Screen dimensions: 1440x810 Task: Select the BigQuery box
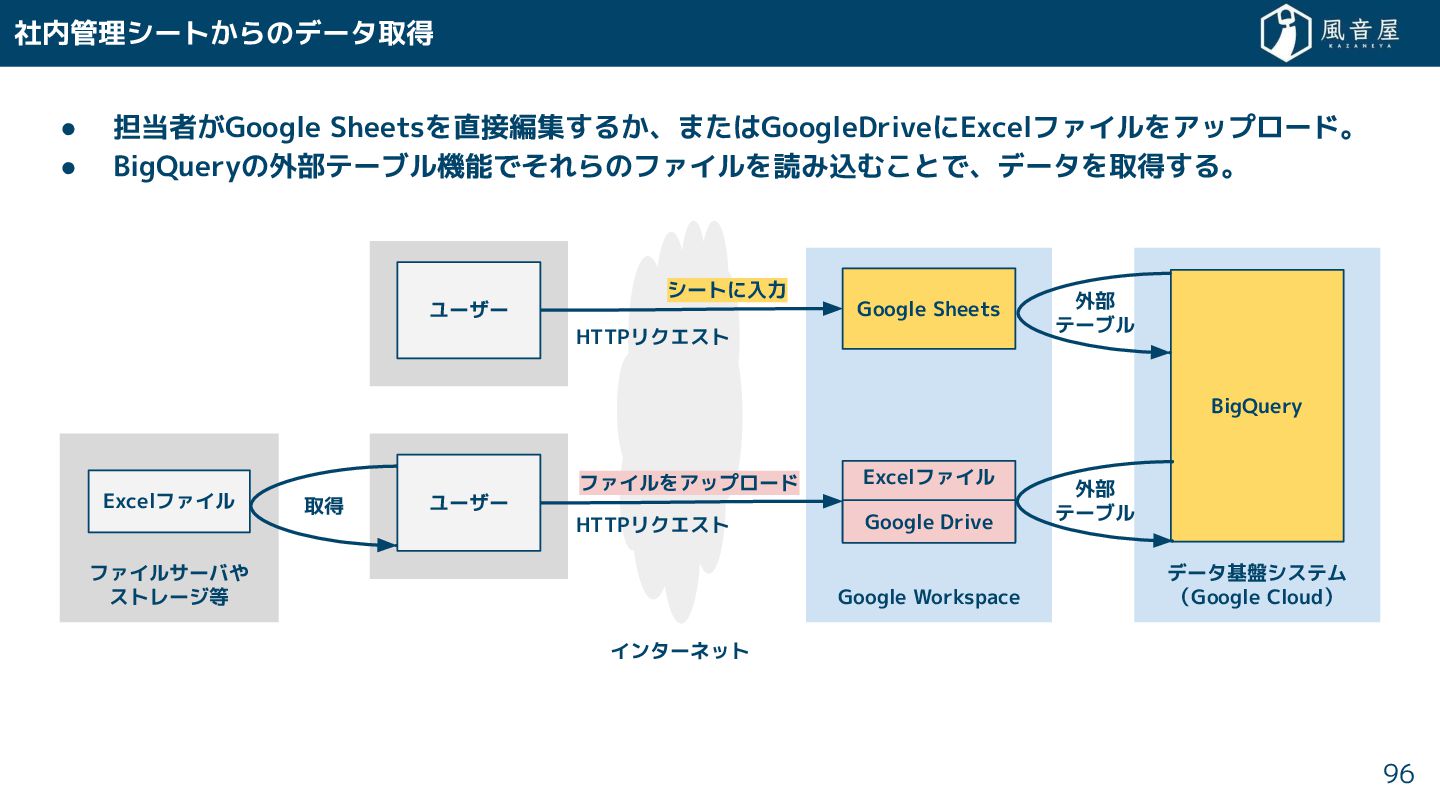point(1256,405)
